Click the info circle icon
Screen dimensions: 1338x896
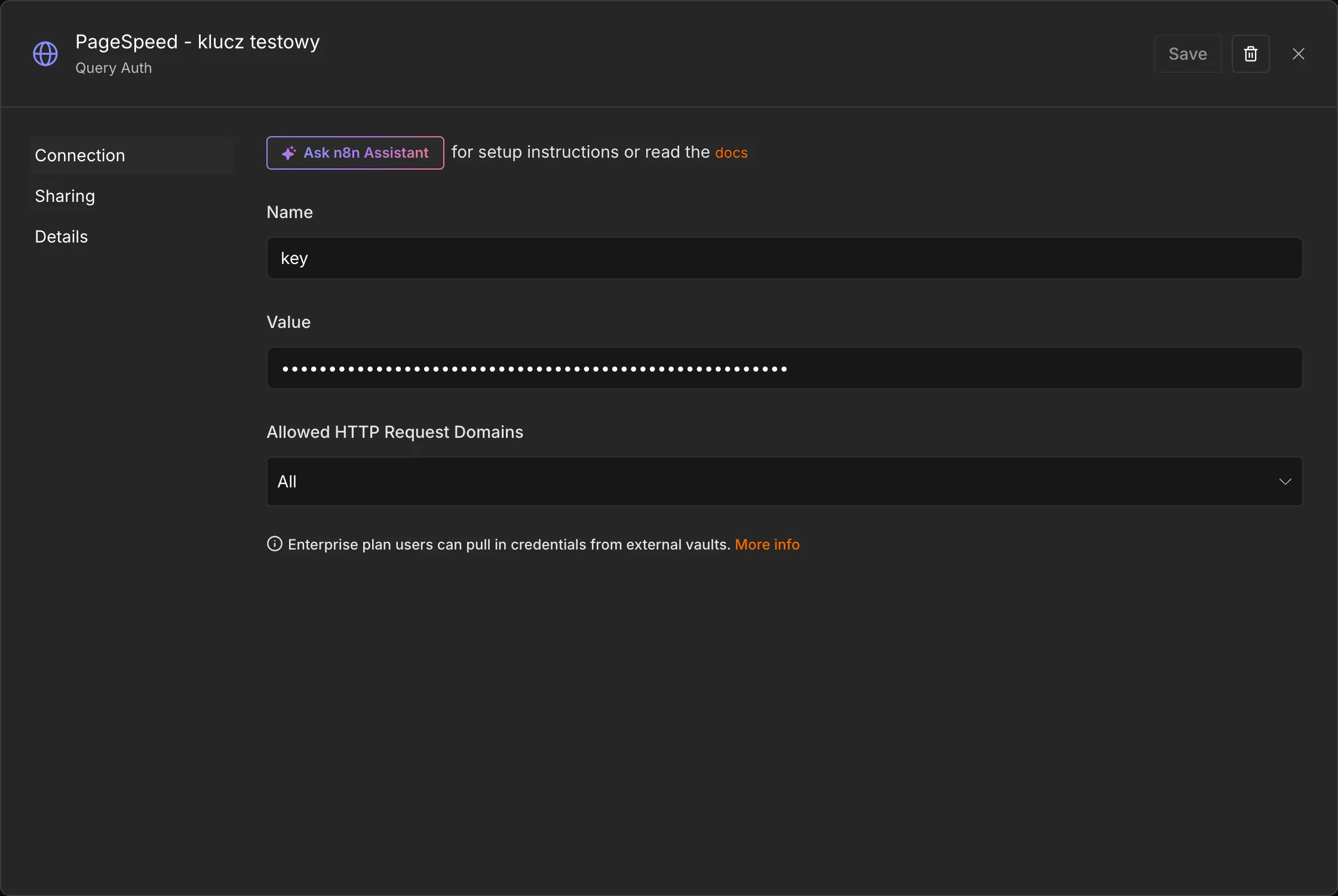[x=274, y=544]
